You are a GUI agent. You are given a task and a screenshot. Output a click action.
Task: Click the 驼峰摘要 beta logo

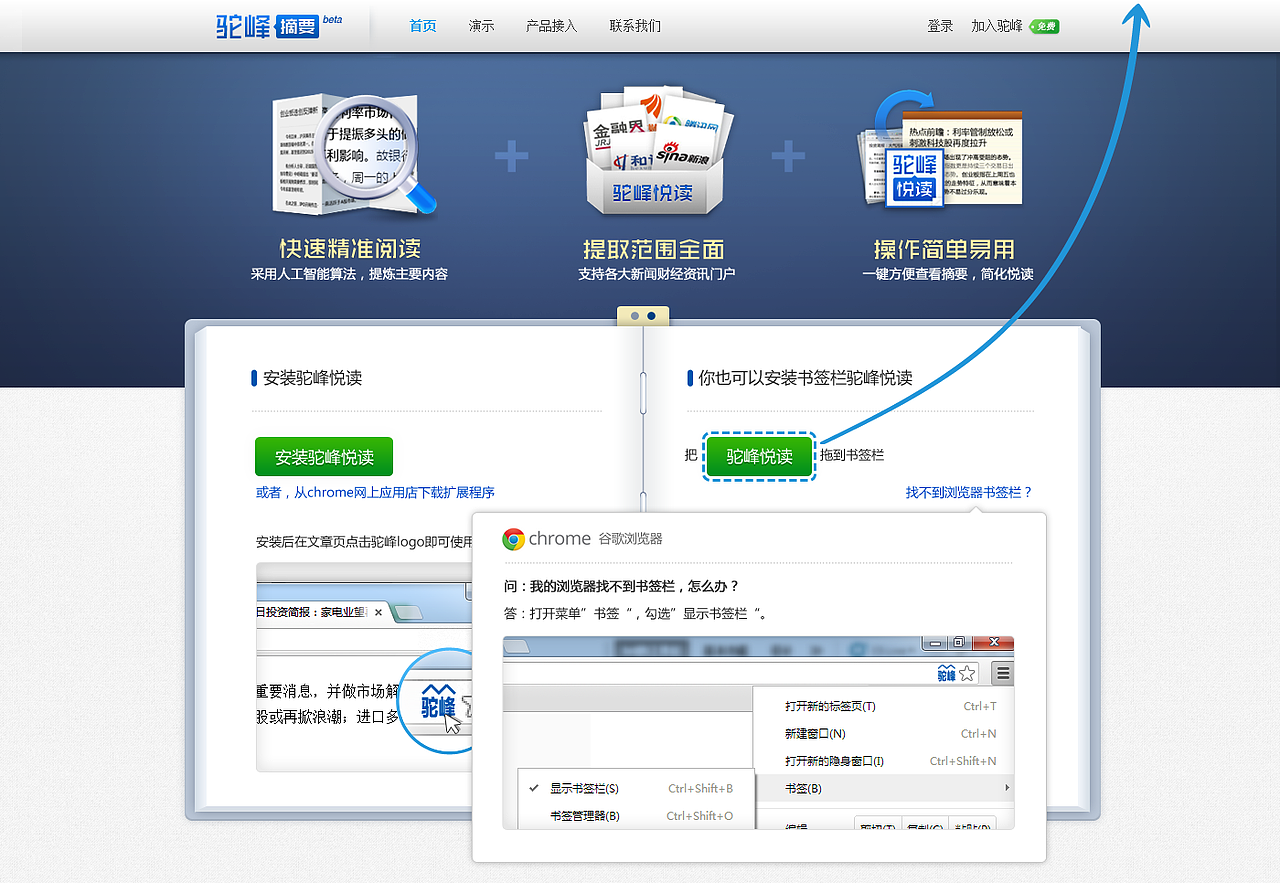pyautogui.click(x=279, y=25)
